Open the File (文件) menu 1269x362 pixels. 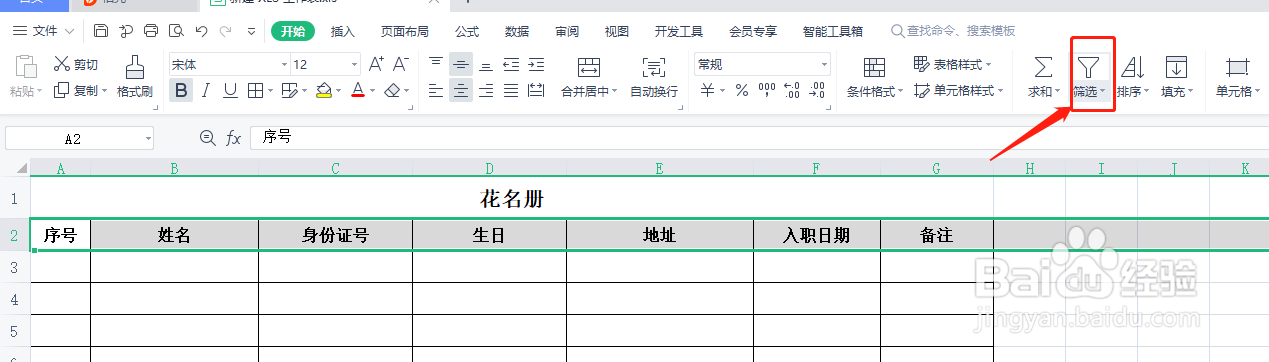click(x=44, y=31)
